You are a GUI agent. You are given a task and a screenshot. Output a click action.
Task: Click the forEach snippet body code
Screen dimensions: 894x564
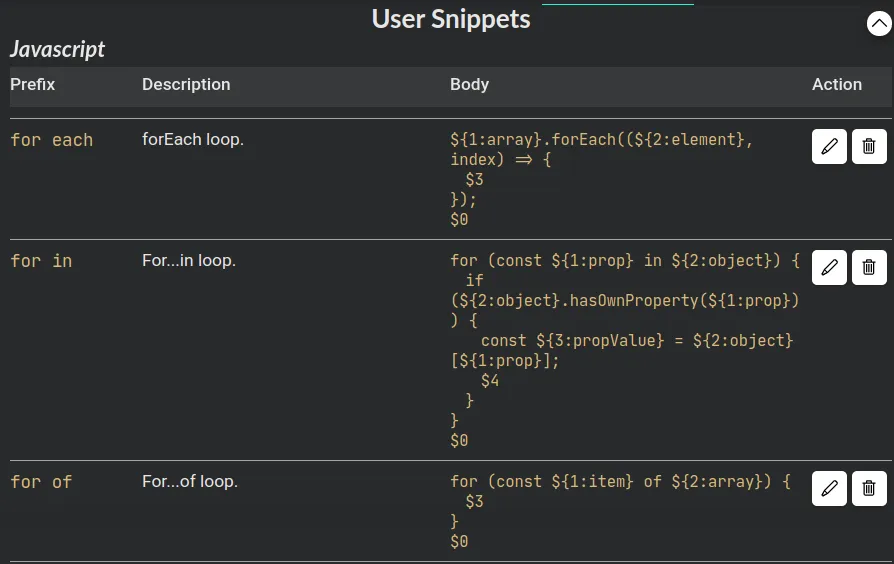[602, 179]
